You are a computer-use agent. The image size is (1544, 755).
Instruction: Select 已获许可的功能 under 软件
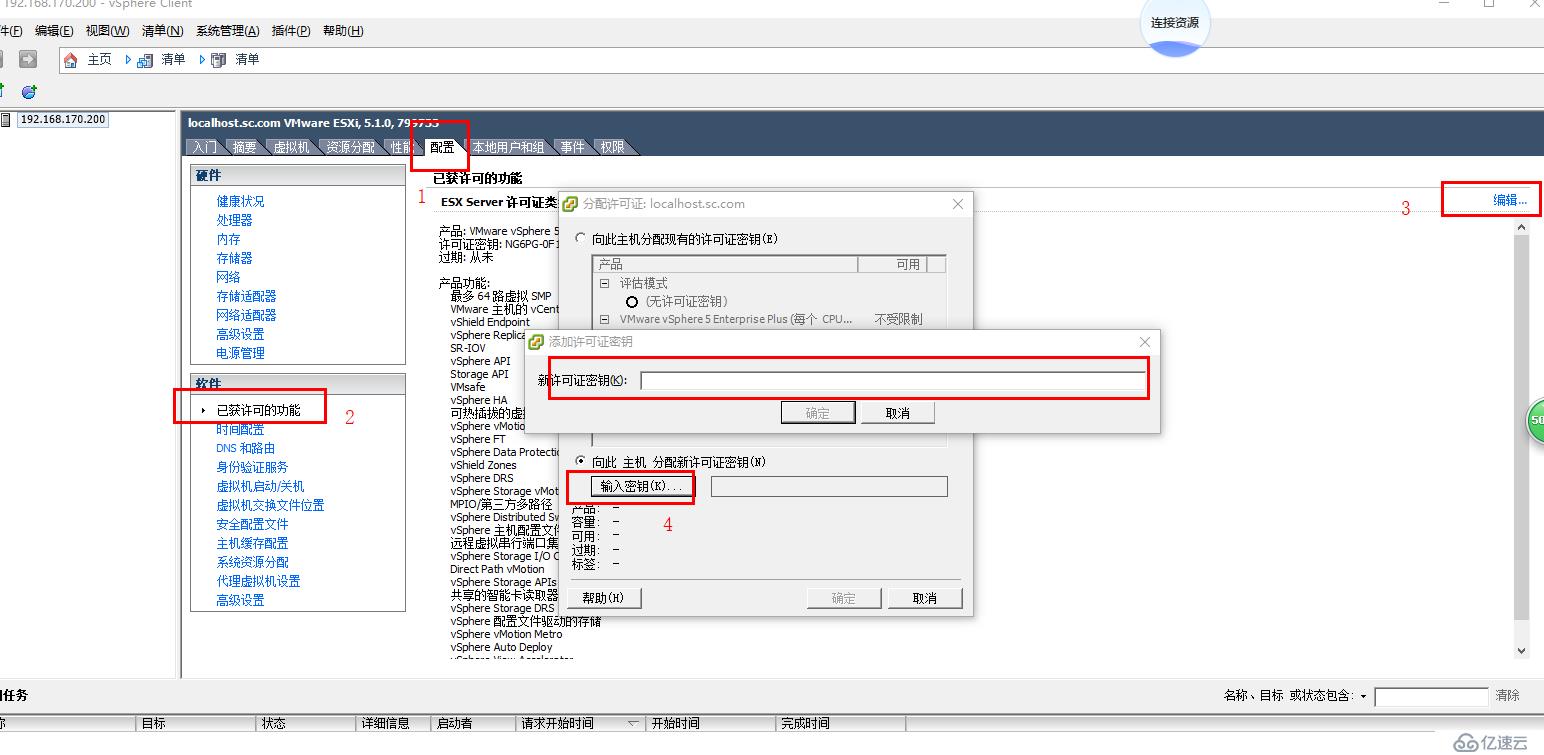click(x=258, y=410)
